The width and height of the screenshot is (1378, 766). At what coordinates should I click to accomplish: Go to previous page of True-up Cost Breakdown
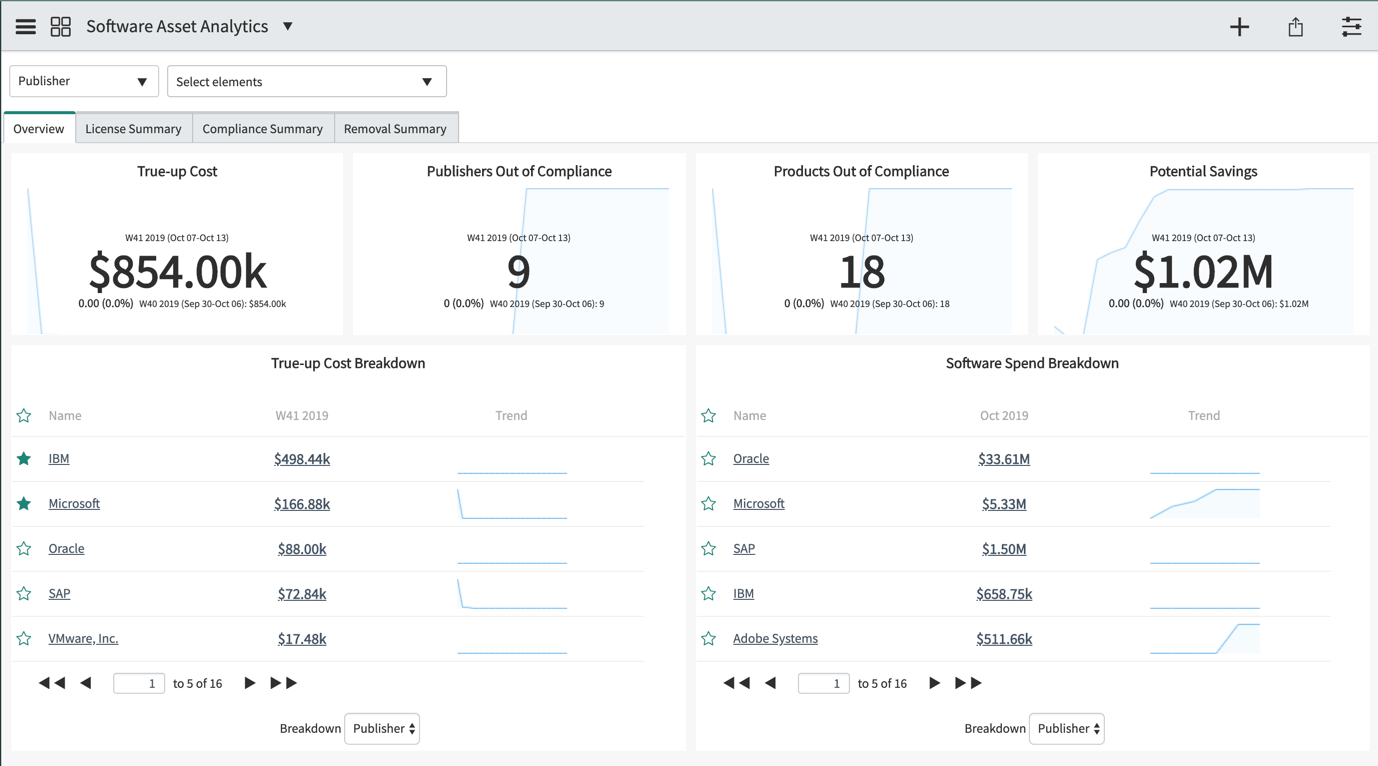click(x=86, y=683)
